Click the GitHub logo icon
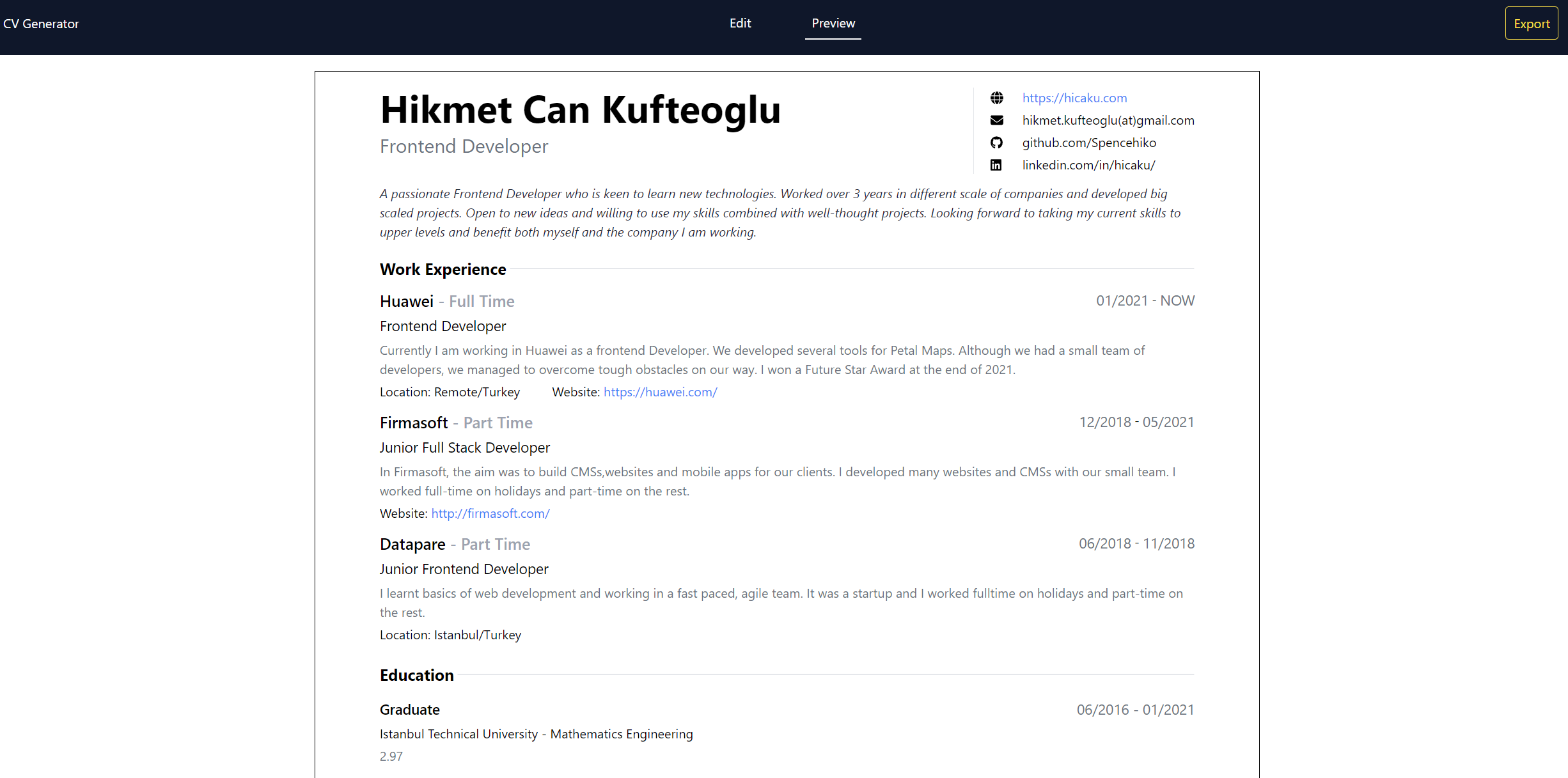Image resolution: width=1568 pixels, height=778 pixels. [x=996, y=143]
